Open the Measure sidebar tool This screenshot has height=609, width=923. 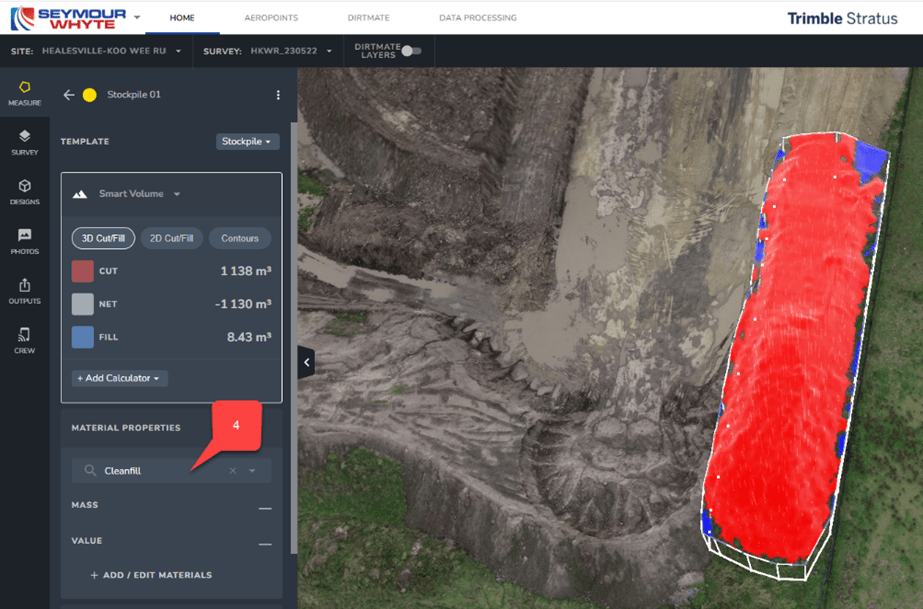[x=24, y=93]
